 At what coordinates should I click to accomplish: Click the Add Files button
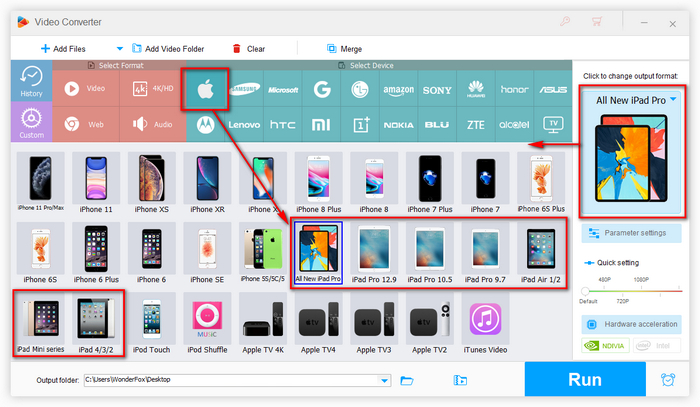coord(63,49)
